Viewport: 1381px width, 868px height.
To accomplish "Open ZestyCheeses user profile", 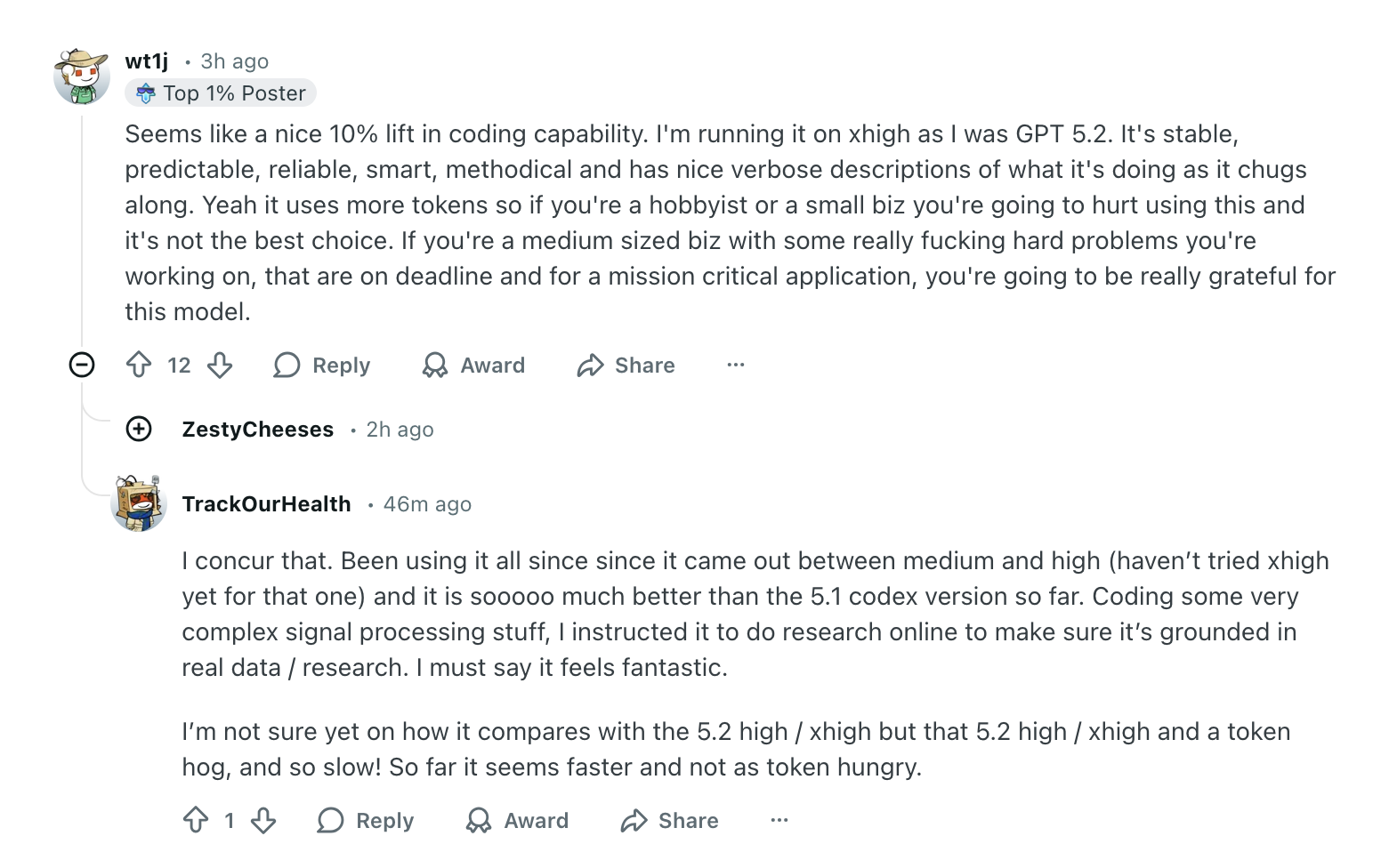I will (x=258, y=430).
